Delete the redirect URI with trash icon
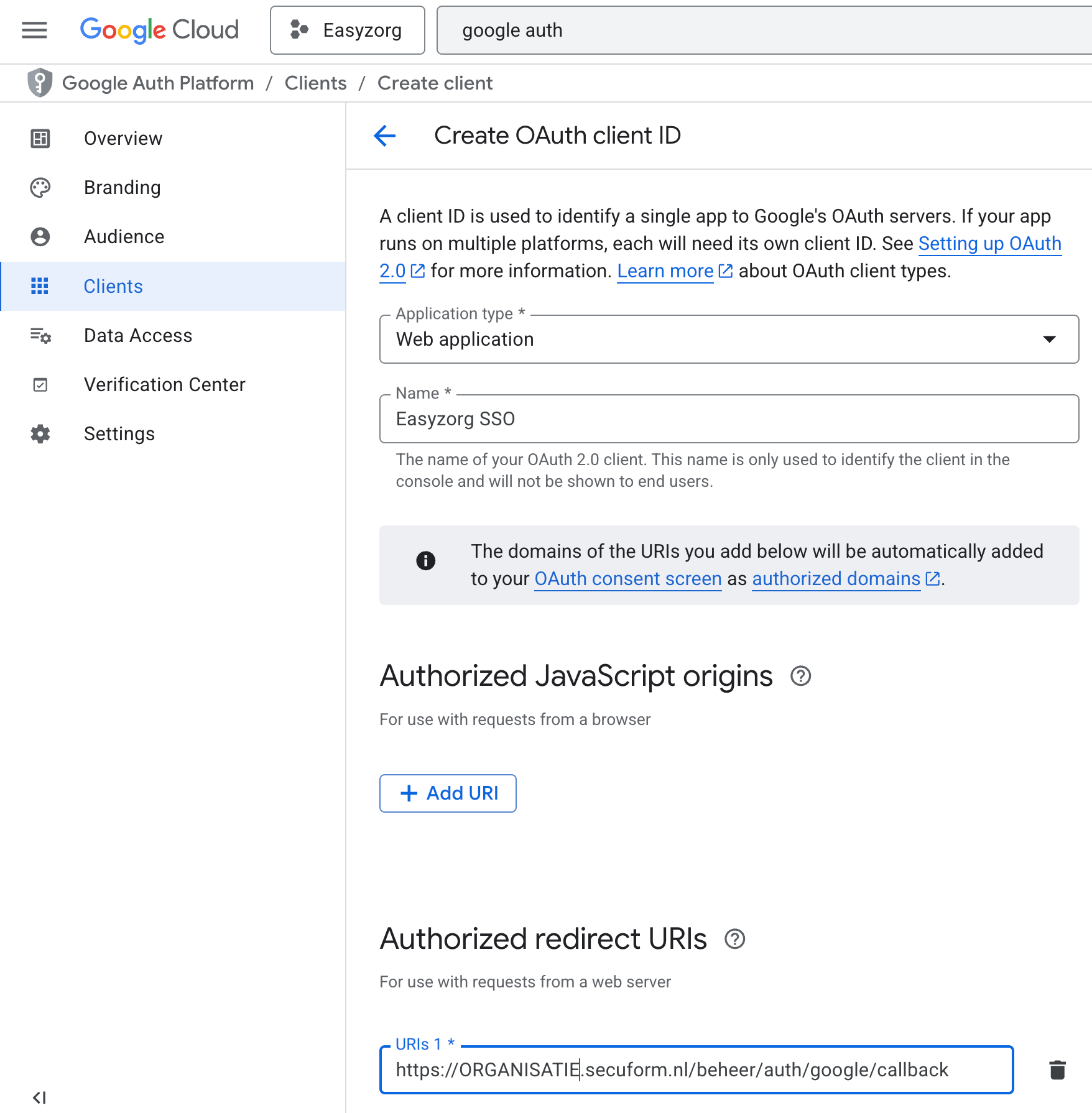The height and width of the screenshot is (1113, 1092). click(x=1057, y=1070)
